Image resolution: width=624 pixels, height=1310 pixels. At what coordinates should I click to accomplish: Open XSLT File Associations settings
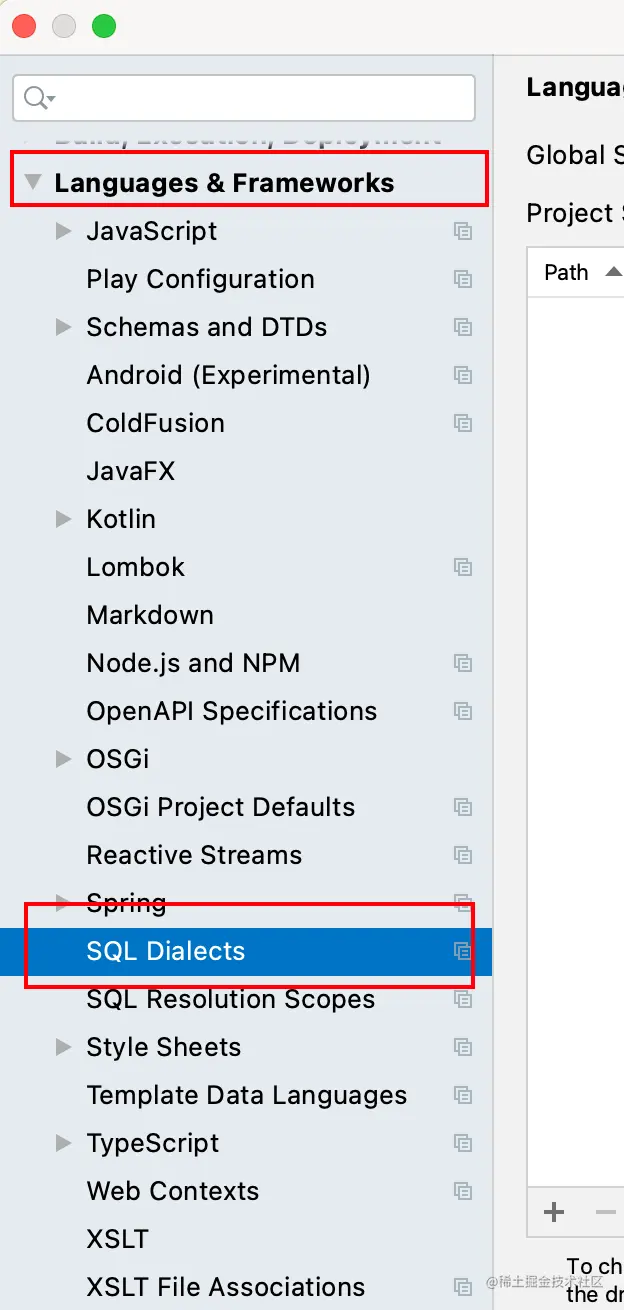pyautogui.click(x=225, y=1287)
